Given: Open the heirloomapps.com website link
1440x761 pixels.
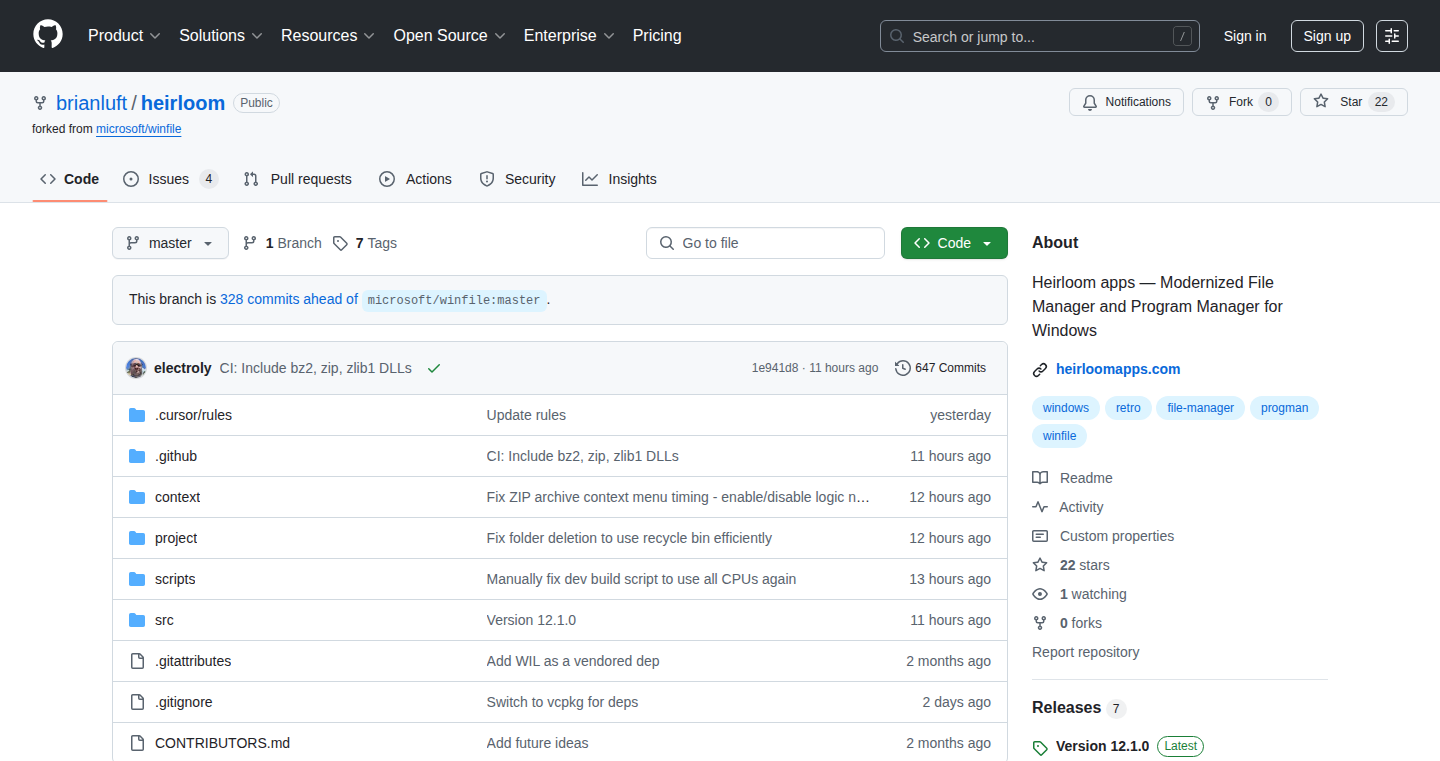Looking at the screenshot, I should pos(1118,369).
